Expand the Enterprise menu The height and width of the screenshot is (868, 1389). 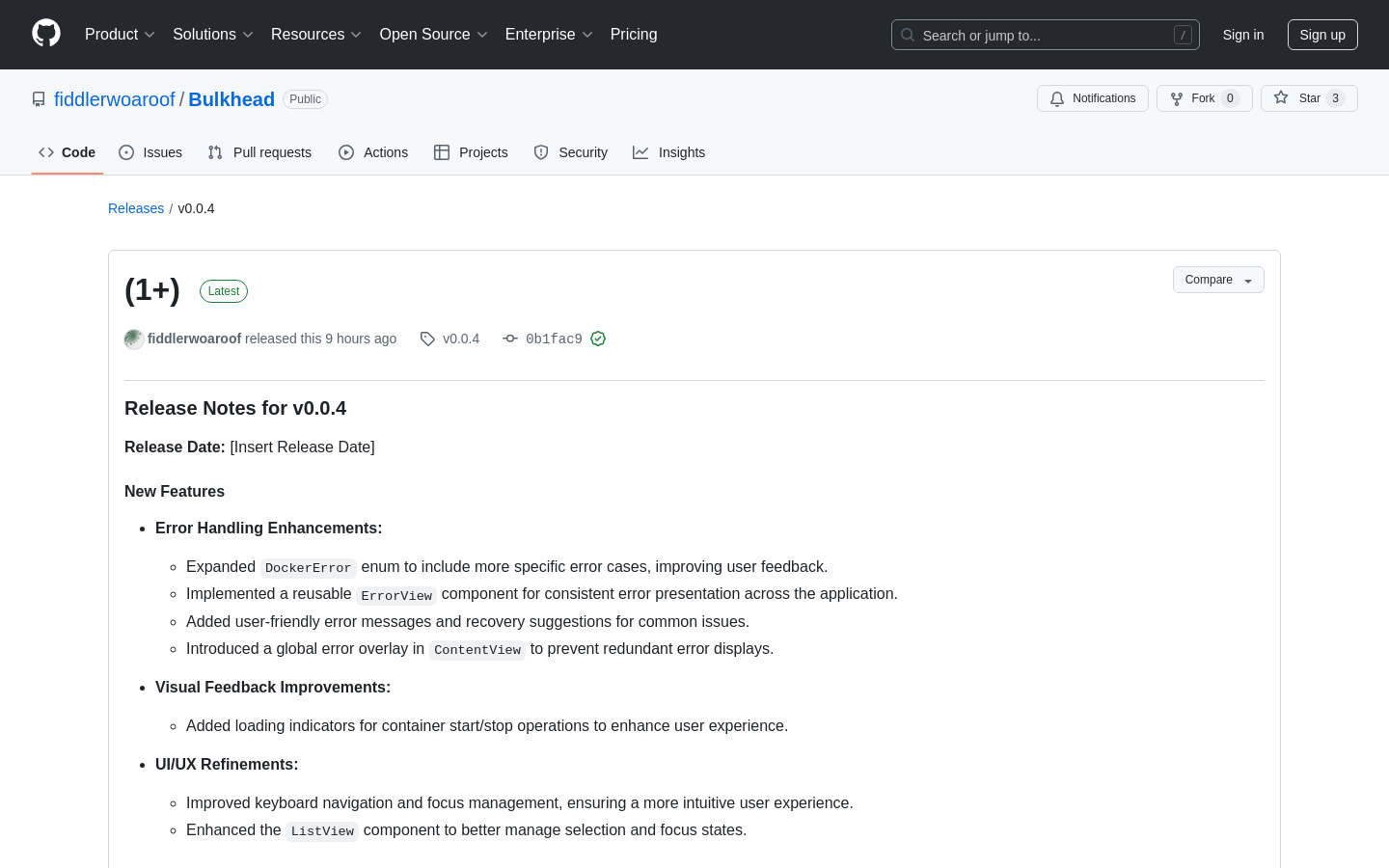549,35
